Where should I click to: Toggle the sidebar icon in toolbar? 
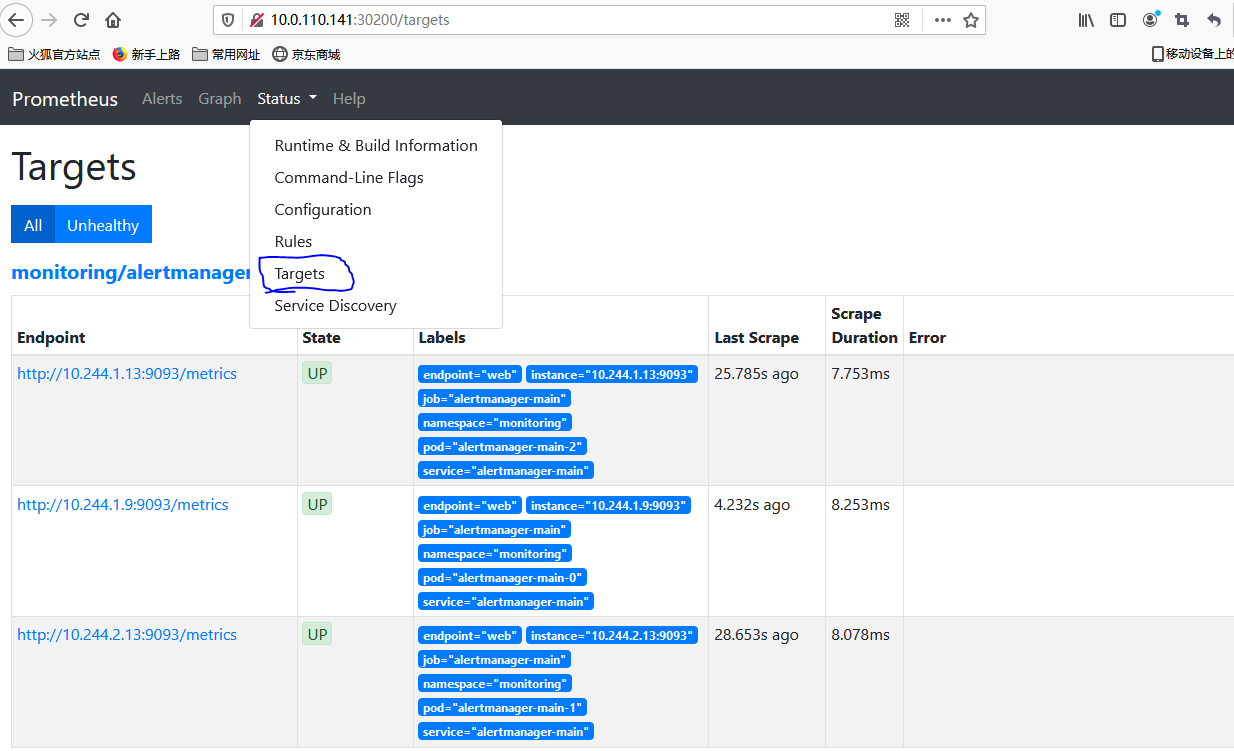(x=1118, y=20)
